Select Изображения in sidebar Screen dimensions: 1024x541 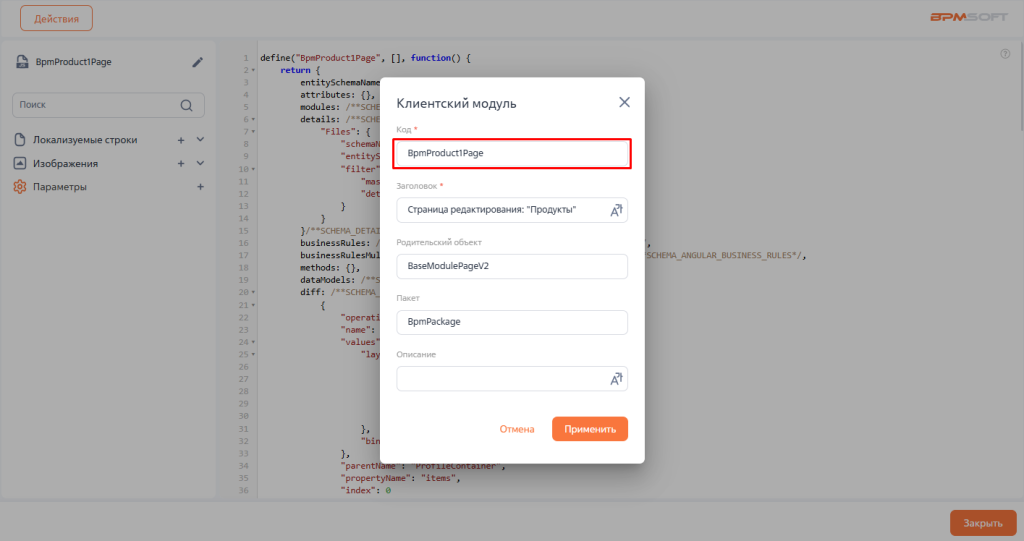[x=65, y=163]
